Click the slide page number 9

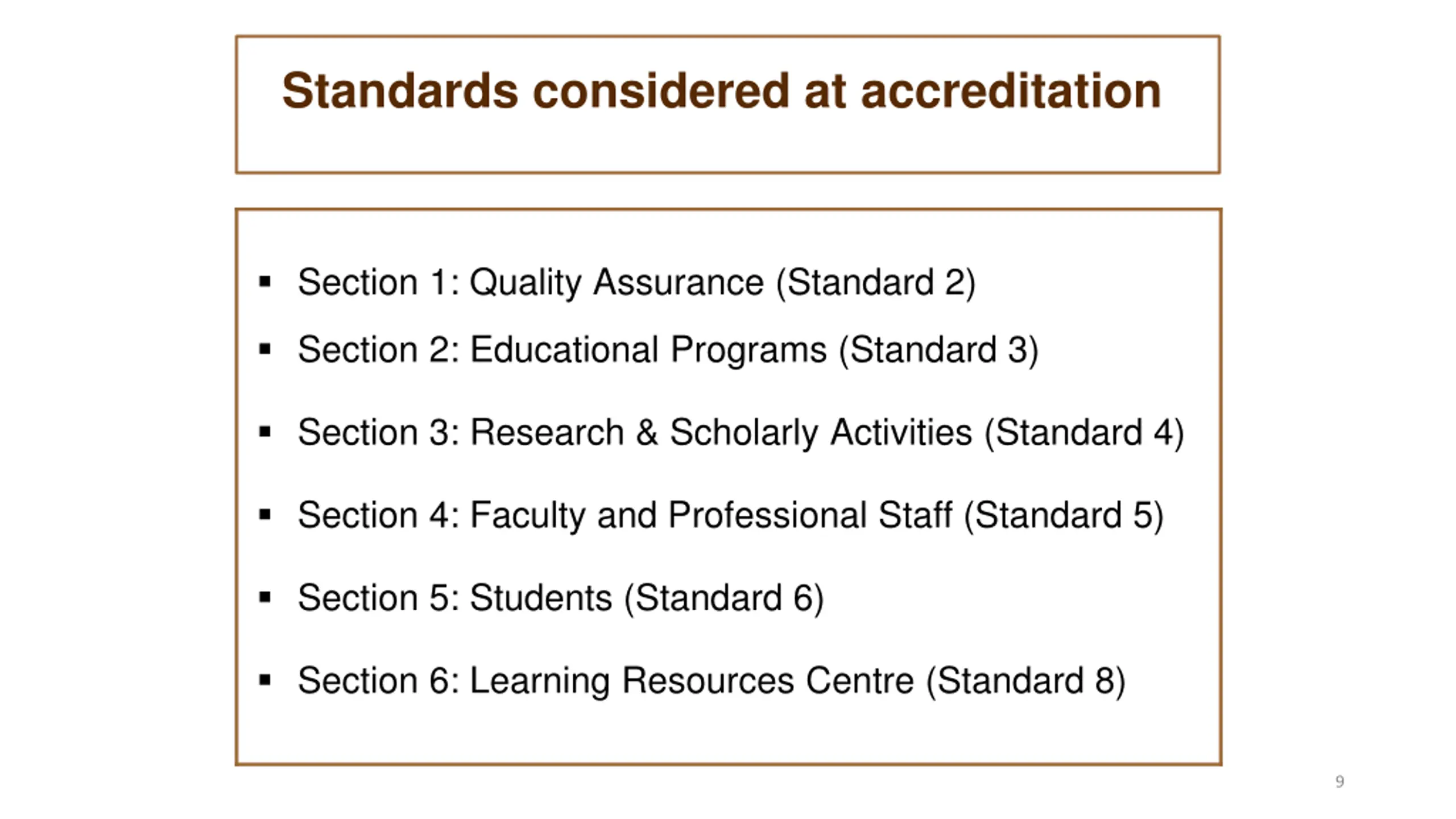[1339, 781]
